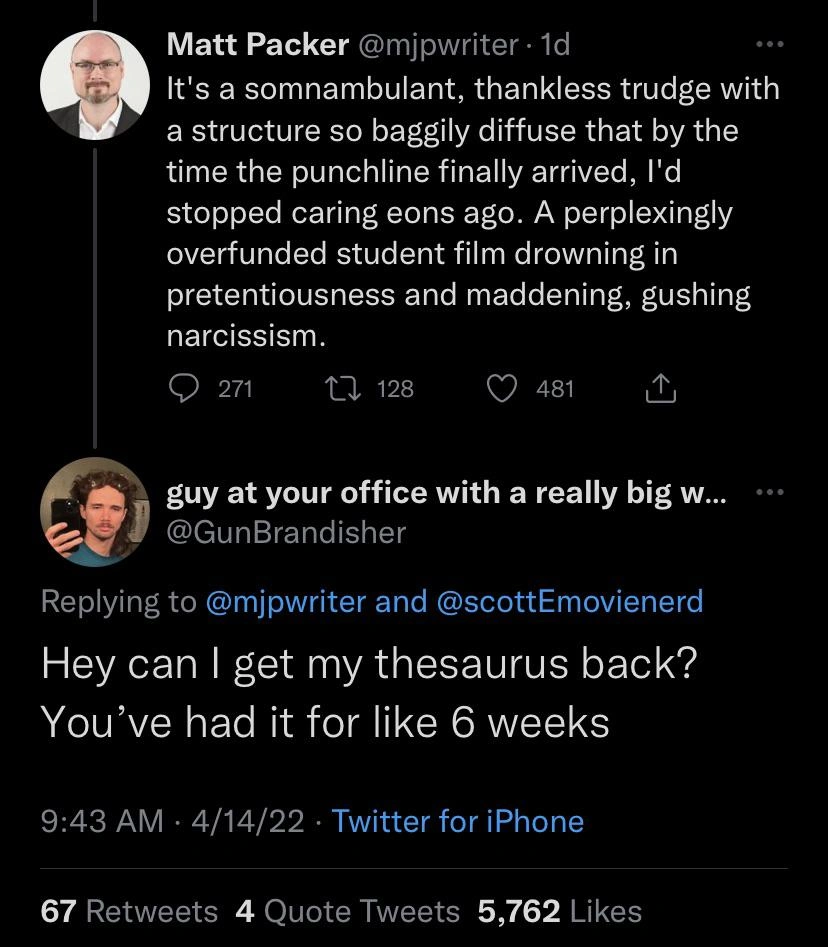
Task: Open GunBrandisher's profile avatar
Action: (94, 514)
